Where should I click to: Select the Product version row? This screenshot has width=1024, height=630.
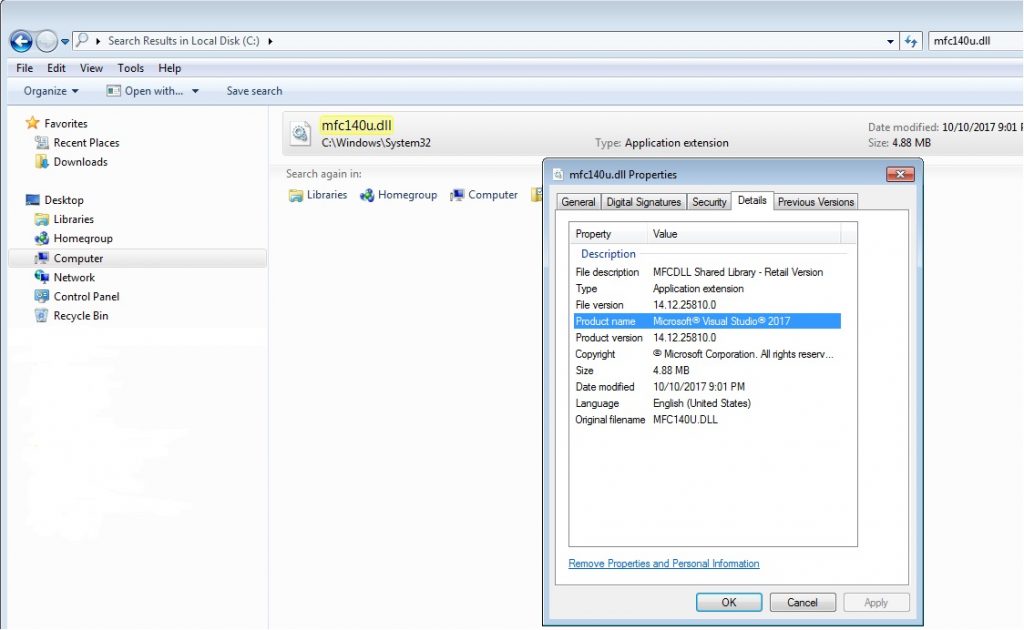click(707, 338)
